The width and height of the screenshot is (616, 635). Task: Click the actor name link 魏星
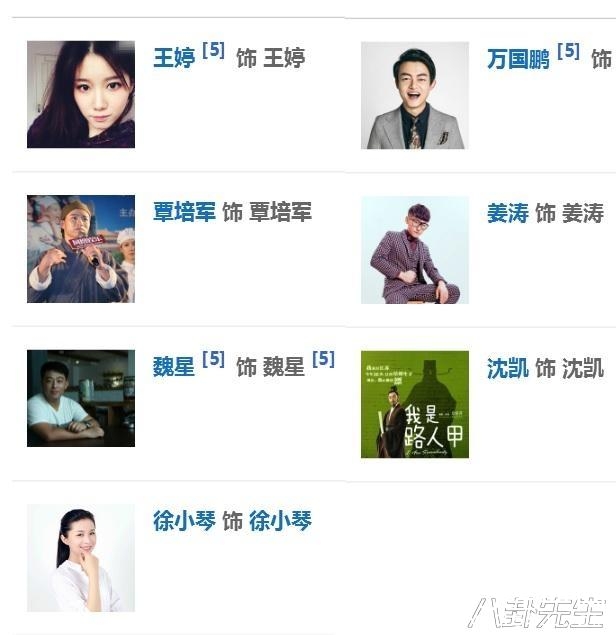[x=174, y=367]
